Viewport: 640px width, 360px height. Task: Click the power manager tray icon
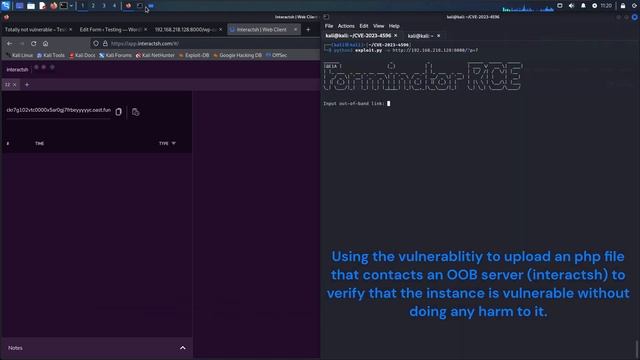tap(595, 6)
